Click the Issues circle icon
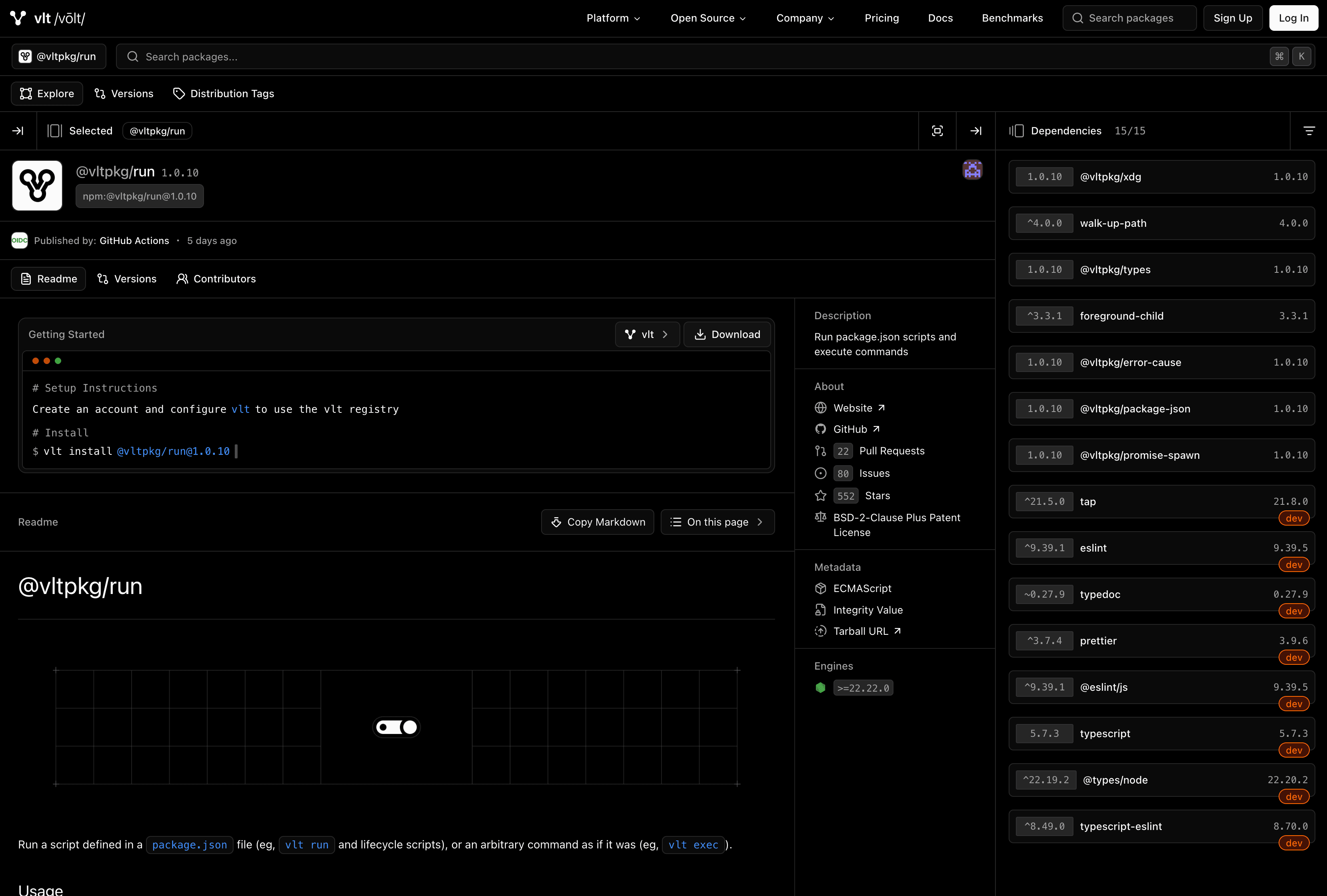 coord(821,473)
